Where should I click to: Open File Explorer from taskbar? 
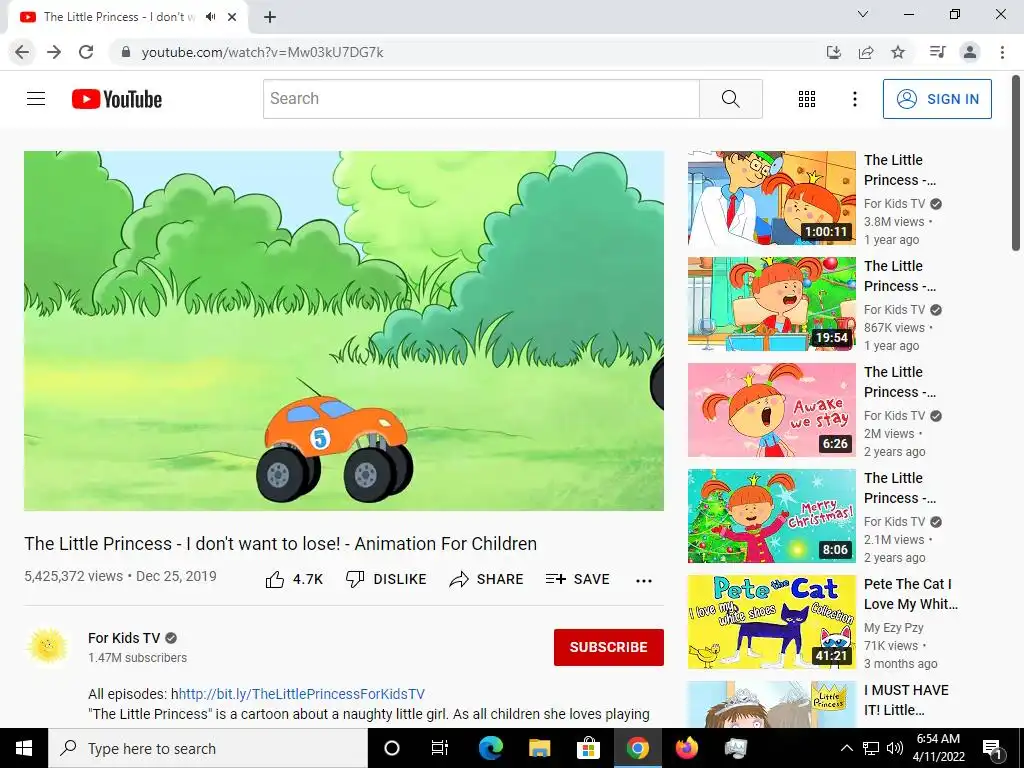(x=539, y=748)
